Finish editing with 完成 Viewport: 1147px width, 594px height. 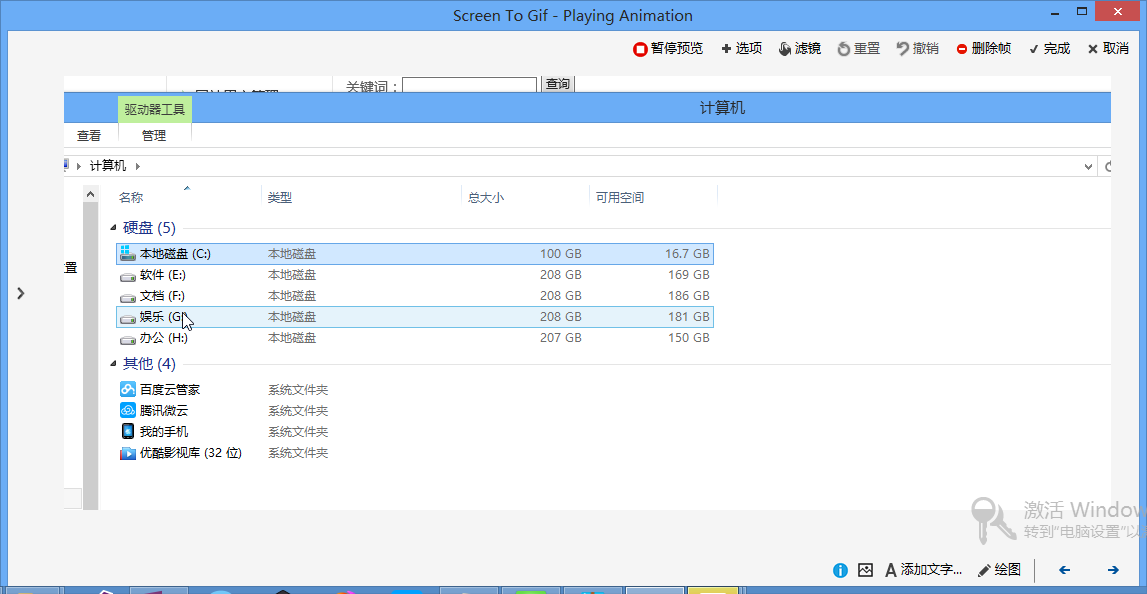pyautogui.click(x=1049, y=49)
